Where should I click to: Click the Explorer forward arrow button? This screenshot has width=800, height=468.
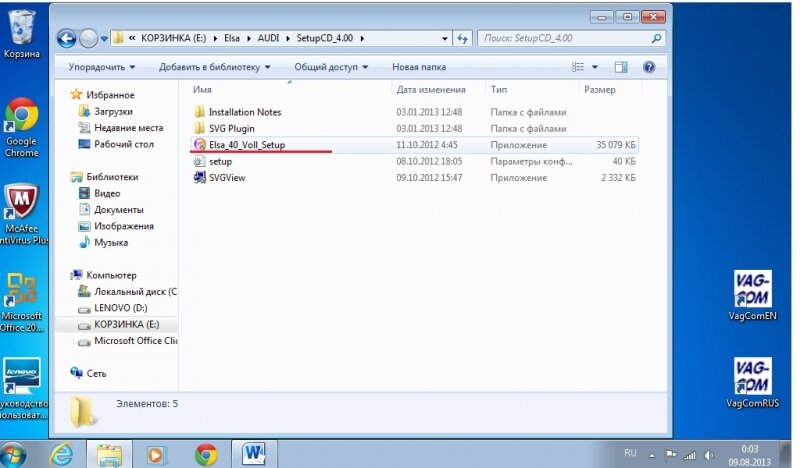click(x=89, y=38)
